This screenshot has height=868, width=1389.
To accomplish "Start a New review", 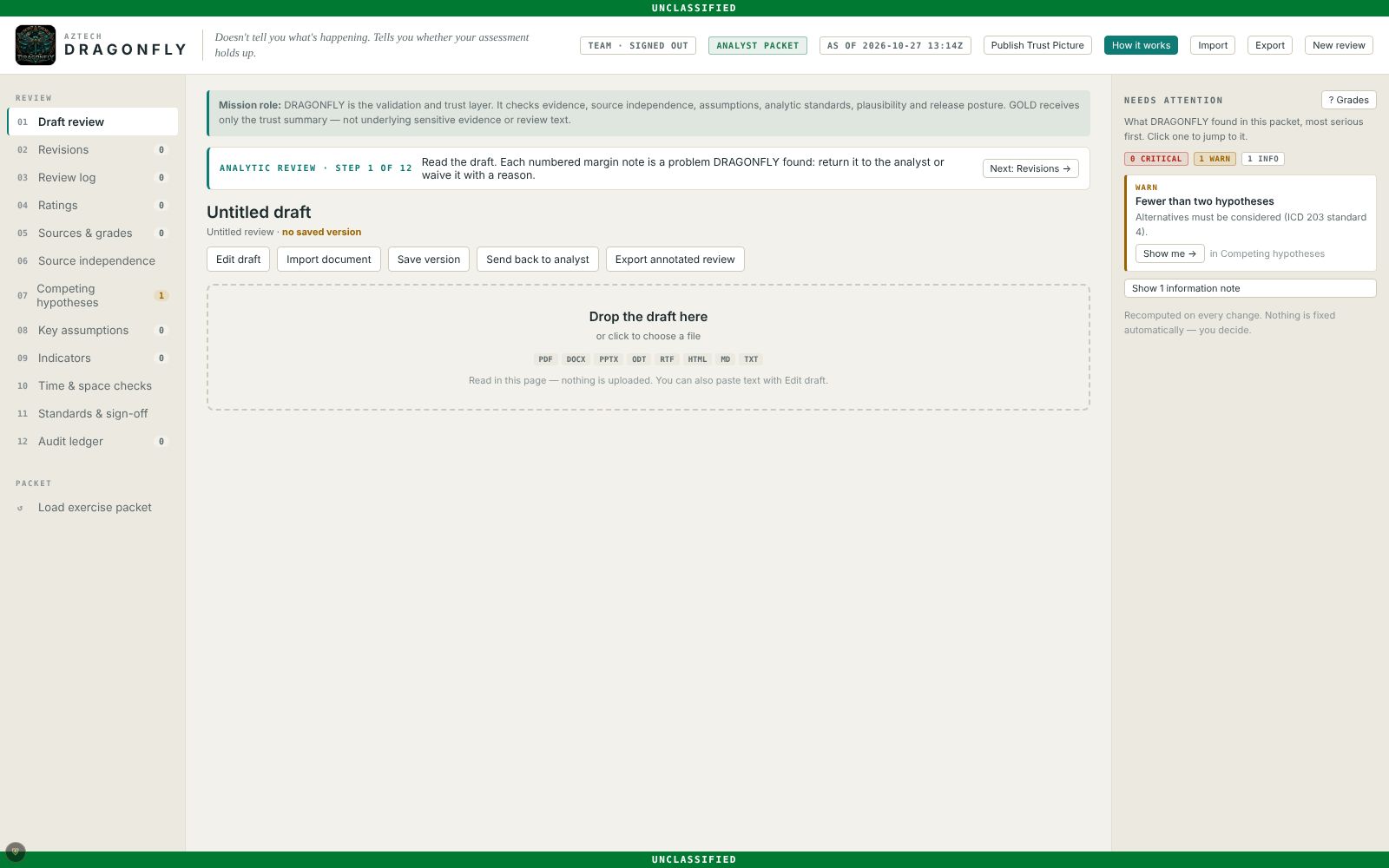I will click(x=1339, y=45).
